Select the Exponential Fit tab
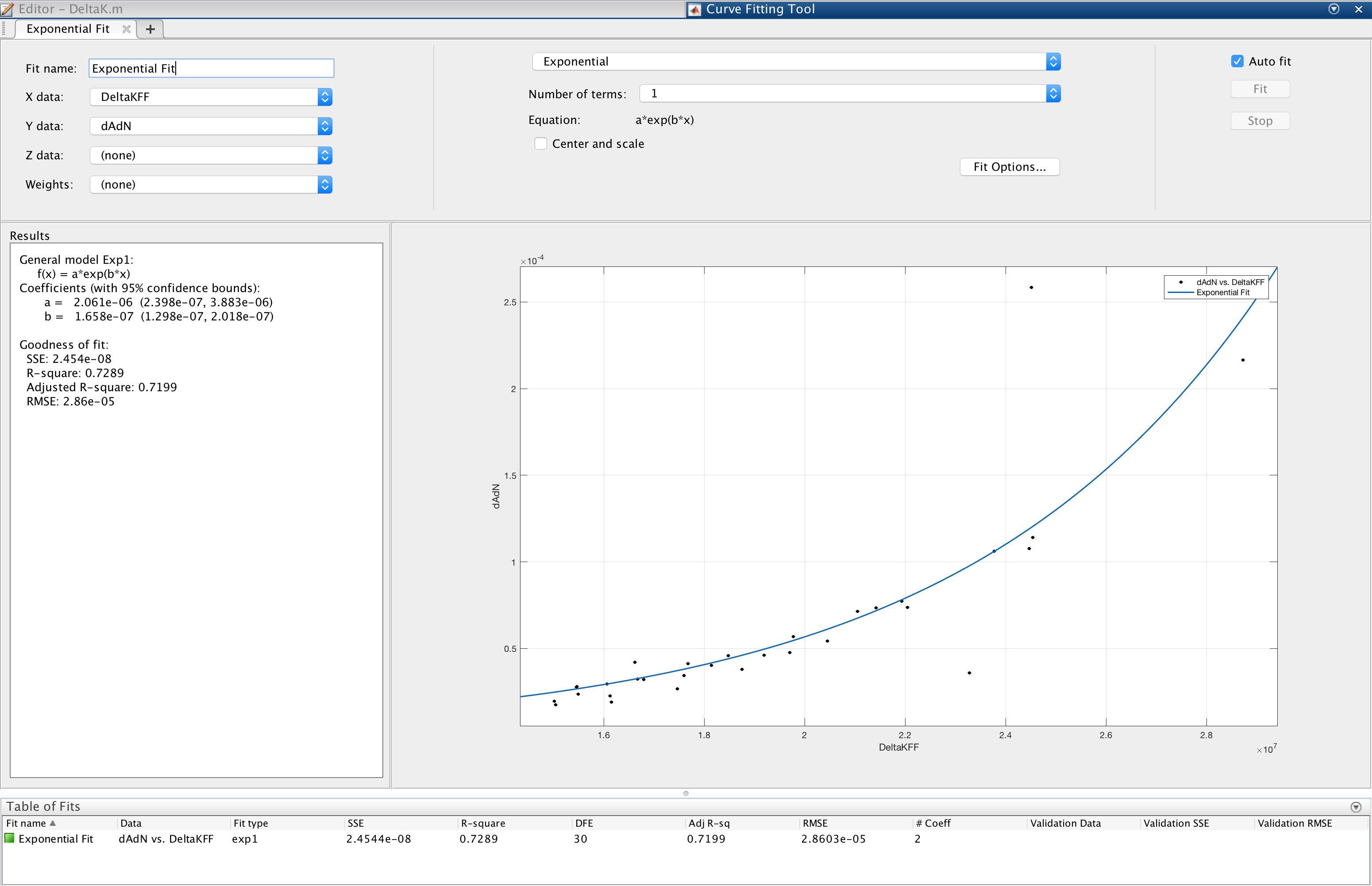 (x=68, y=29)
